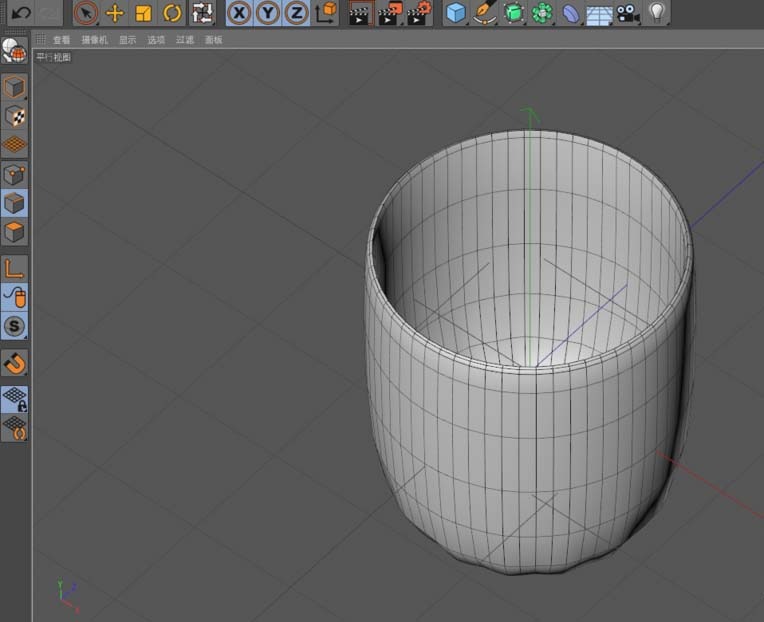764x622 pixels.
Task: Toggle the Z axis lock
Action: [x=296, y=13]
